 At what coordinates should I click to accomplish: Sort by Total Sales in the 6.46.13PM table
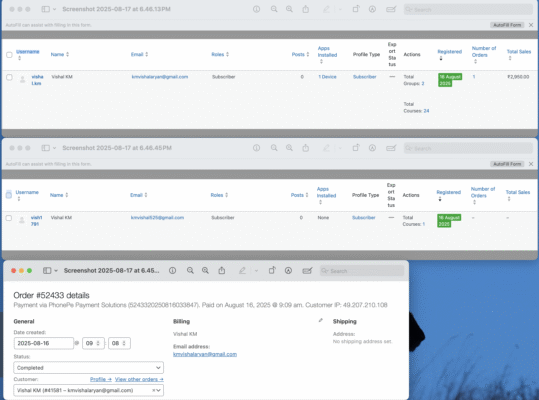tap(519, 55)
